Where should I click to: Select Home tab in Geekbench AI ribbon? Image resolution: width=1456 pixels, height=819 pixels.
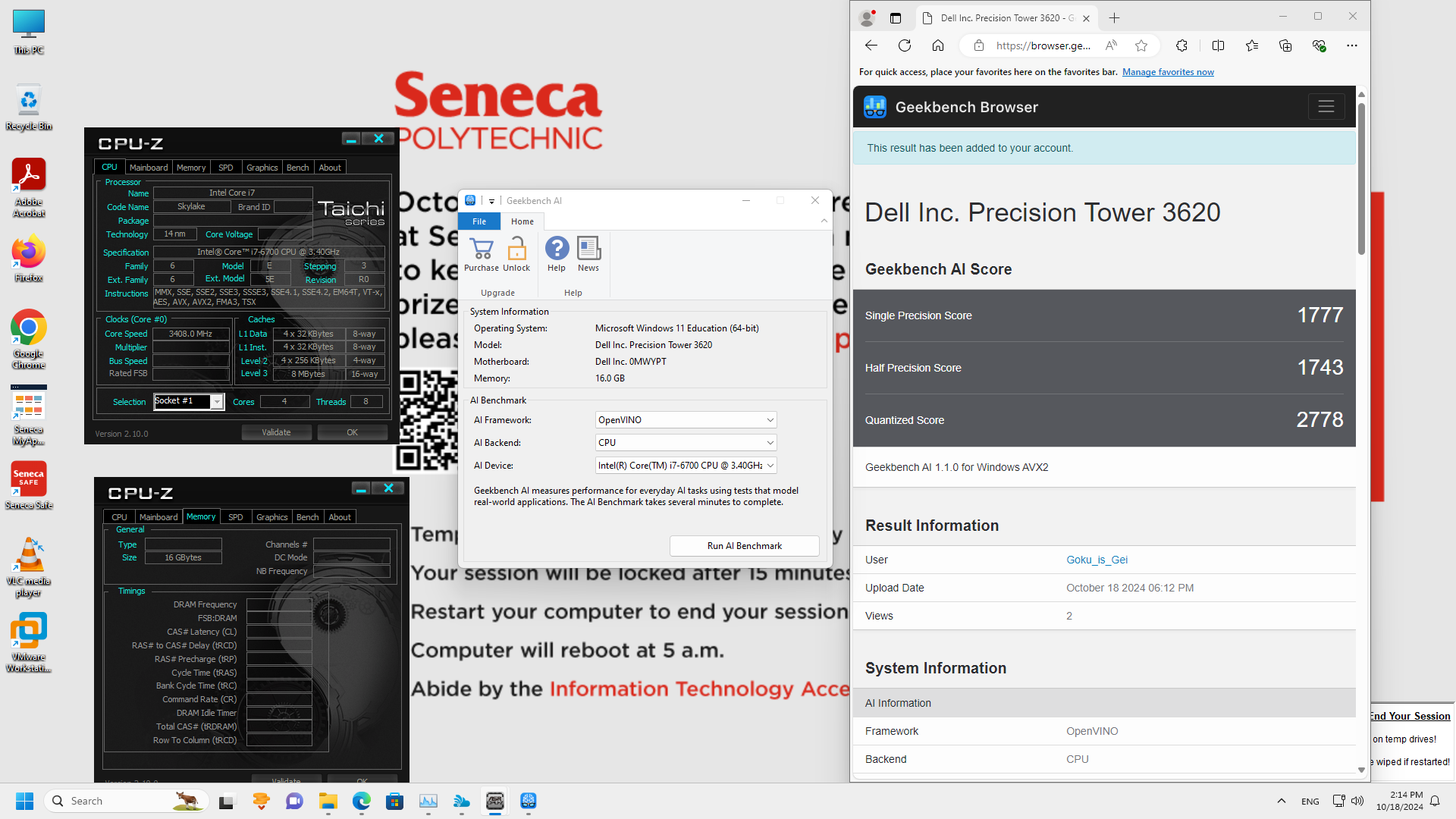click(522, 221)
